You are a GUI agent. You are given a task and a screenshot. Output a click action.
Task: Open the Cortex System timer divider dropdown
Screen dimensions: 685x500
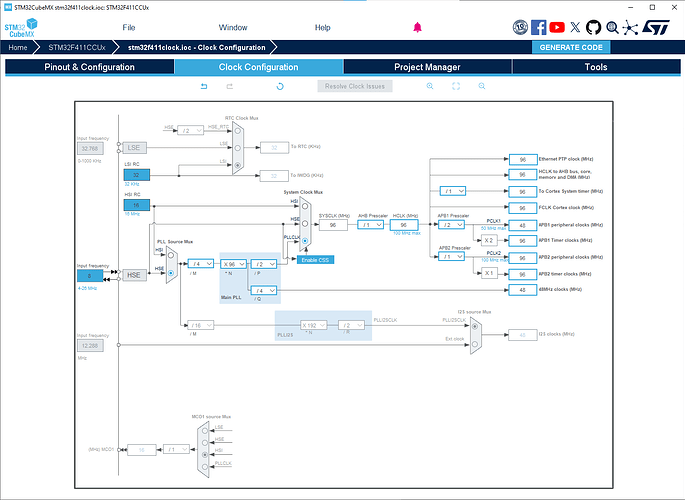[453, 191]
